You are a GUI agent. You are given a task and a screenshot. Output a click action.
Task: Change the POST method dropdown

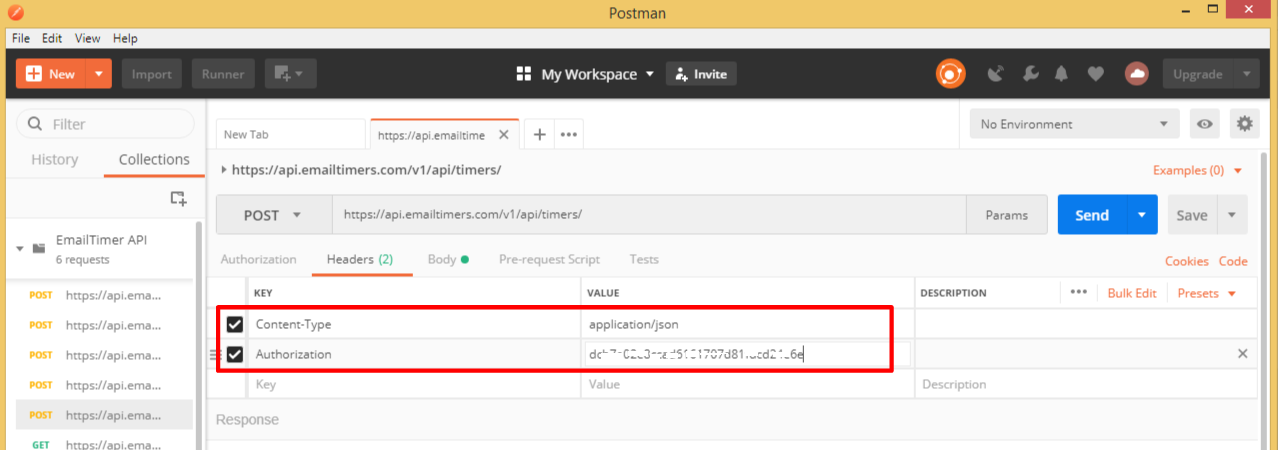(x=274, y=215)
